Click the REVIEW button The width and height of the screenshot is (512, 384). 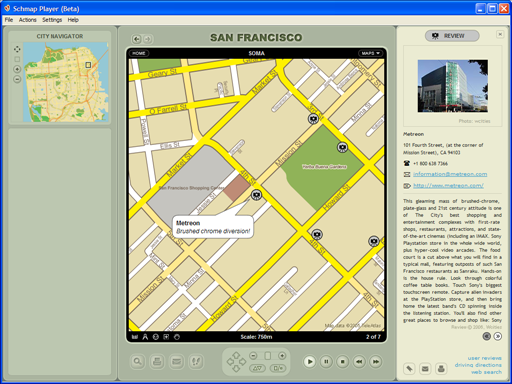452,36
